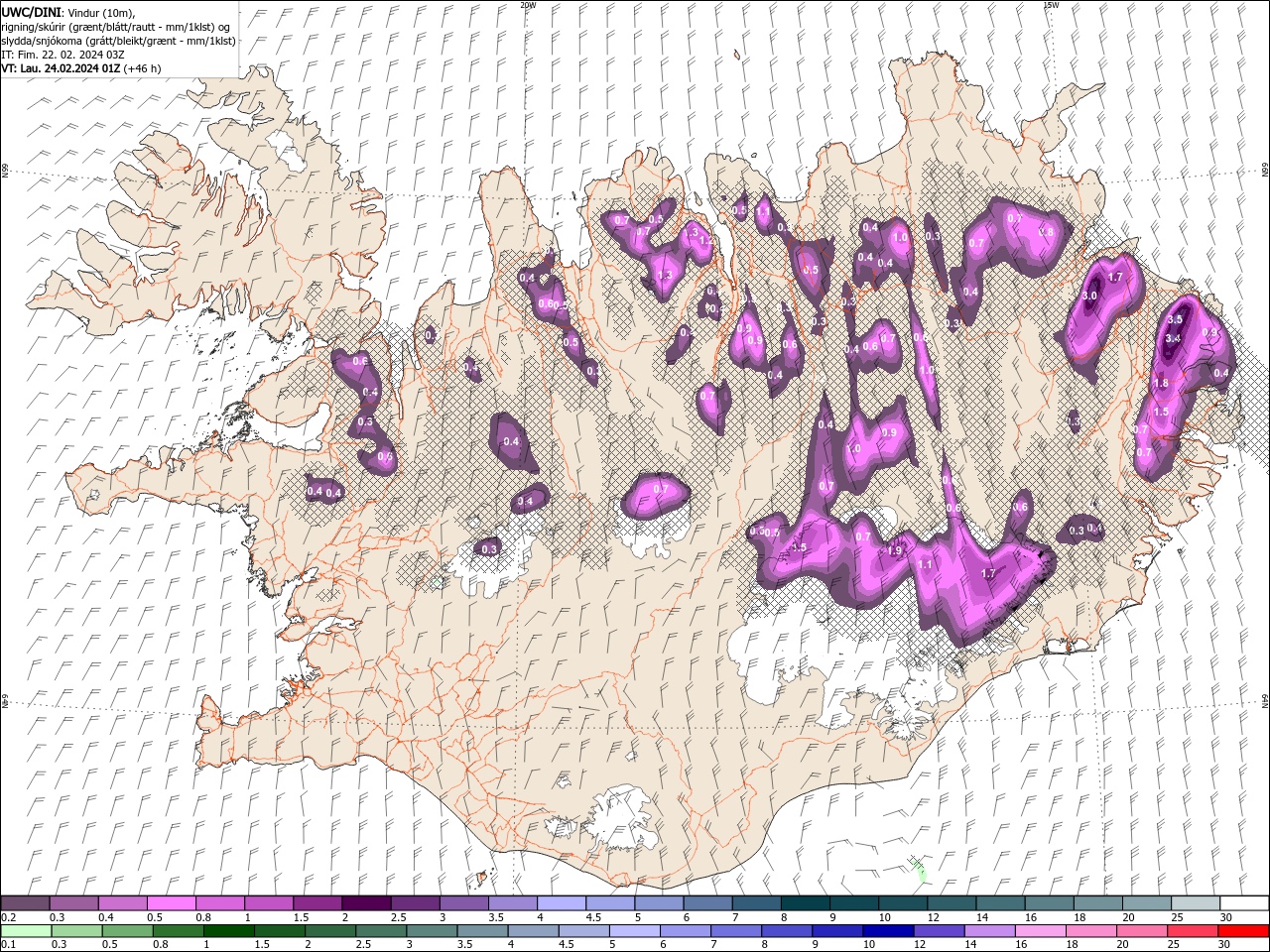Image resolution: width=1270 pixels, height=952 pixels.
Task: Click the 1.8 precipitation value on the map
Action: [1162, 383]
